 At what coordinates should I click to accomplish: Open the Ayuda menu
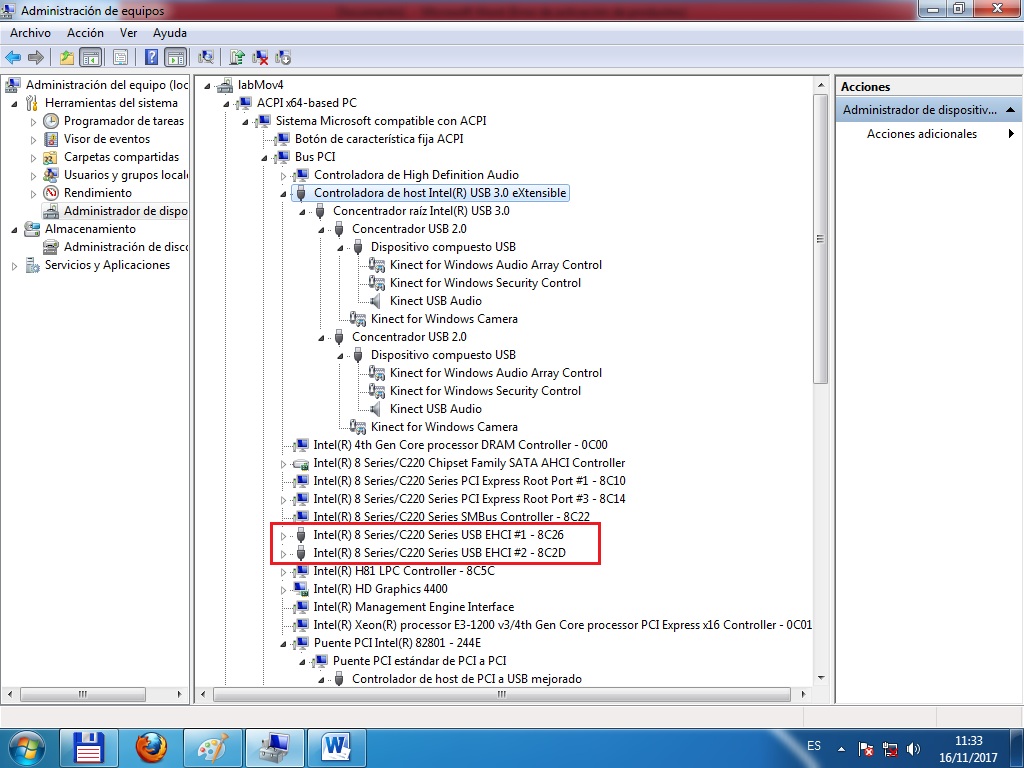(170, 33)
